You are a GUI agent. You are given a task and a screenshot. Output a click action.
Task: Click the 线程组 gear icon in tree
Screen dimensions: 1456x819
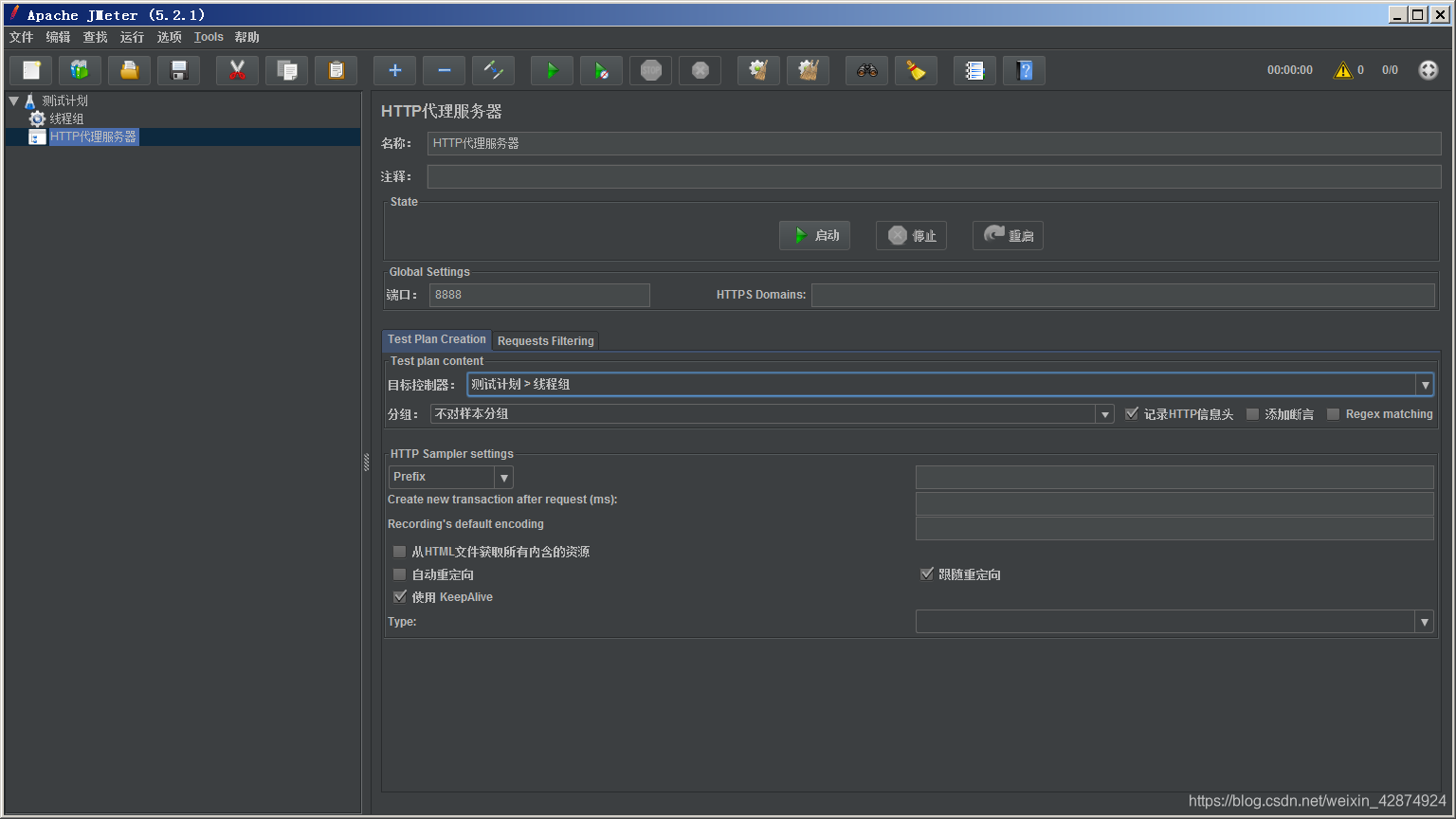(x=37, y=118)
